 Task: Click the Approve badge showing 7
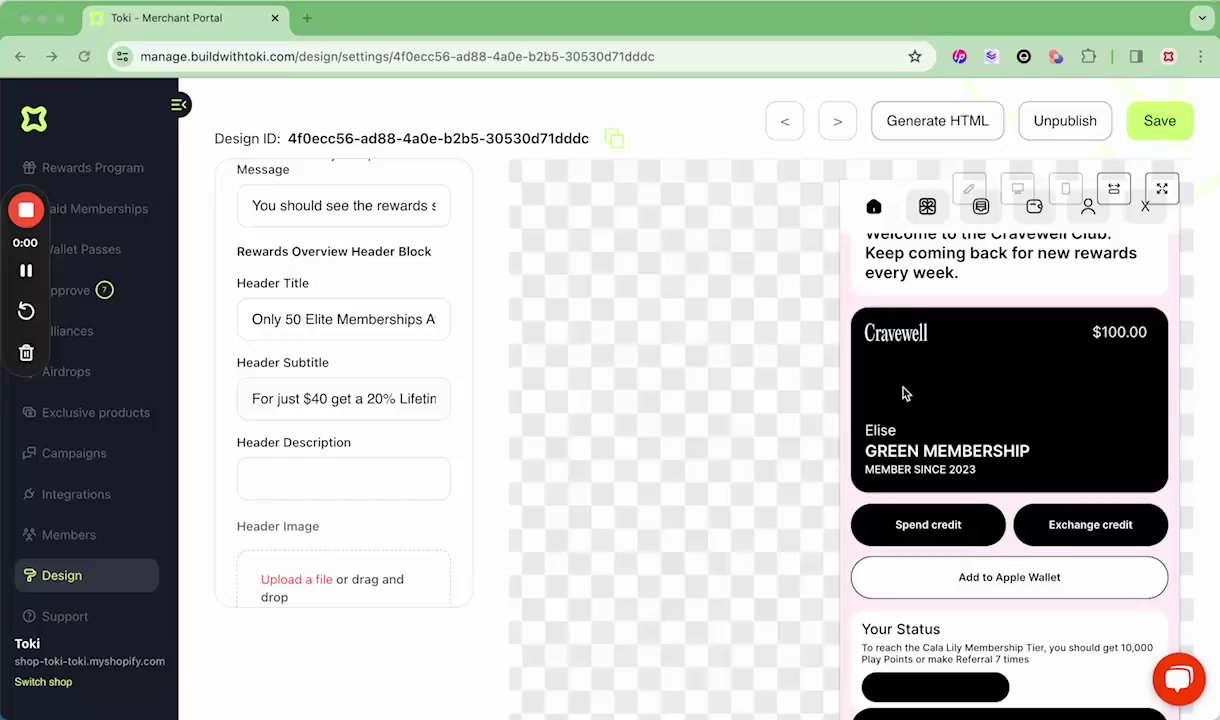(x=104, y=290)
